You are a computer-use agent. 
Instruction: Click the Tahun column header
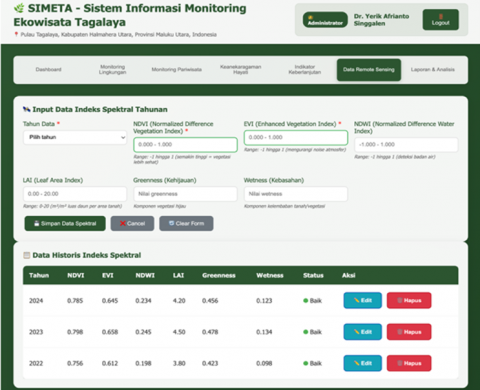[x=39, y=275]
